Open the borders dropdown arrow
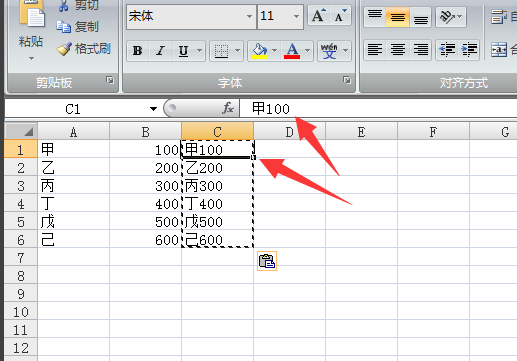 coord(238,51)
